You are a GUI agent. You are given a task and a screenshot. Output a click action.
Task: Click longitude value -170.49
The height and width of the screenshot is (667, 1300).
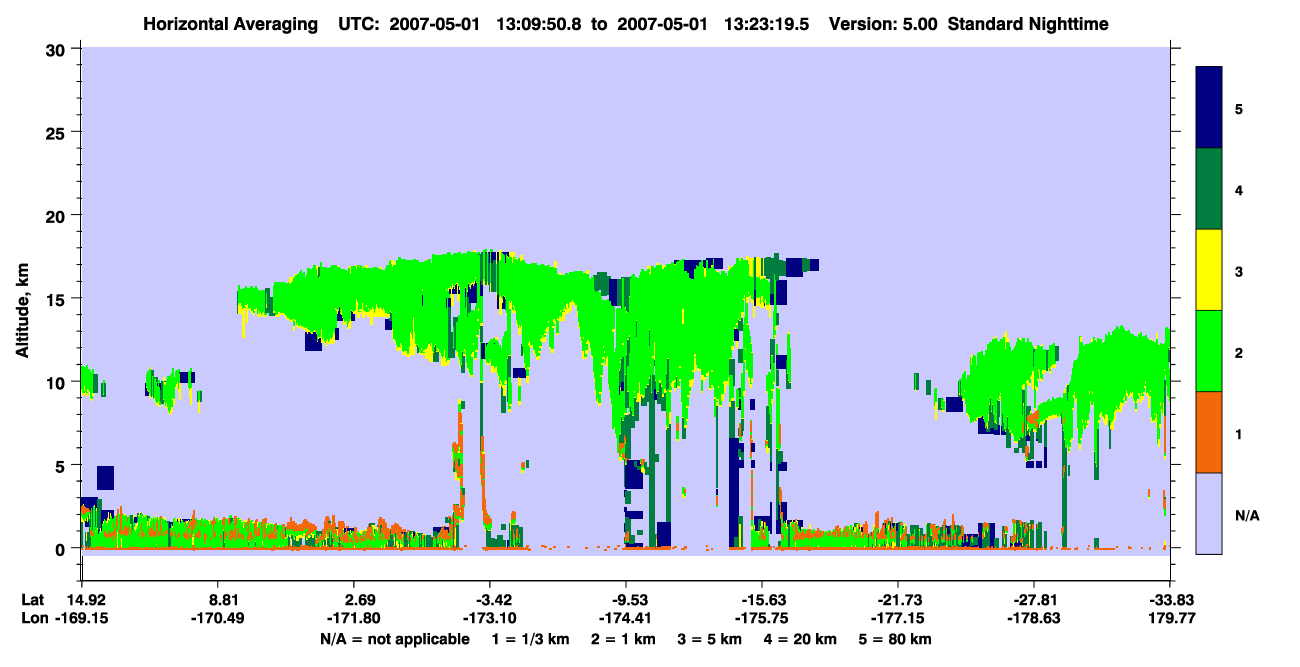pos(217,619)
